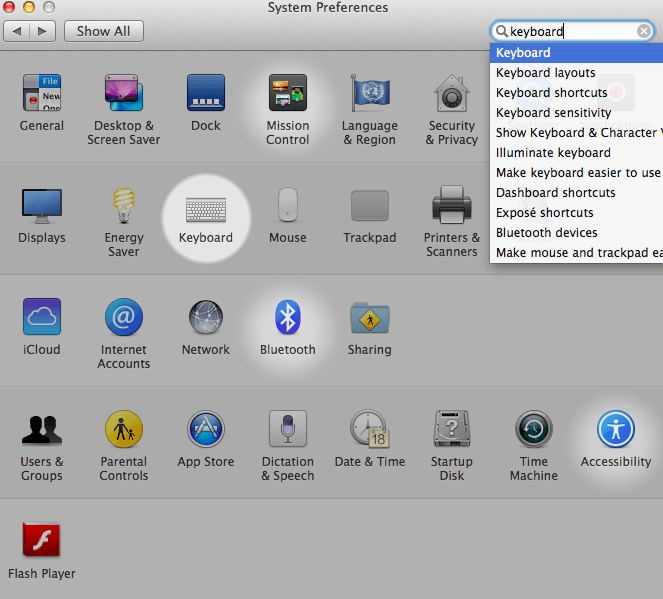Click the search magnifying glass icon
663x599 pixels.
tap(501, 31)
